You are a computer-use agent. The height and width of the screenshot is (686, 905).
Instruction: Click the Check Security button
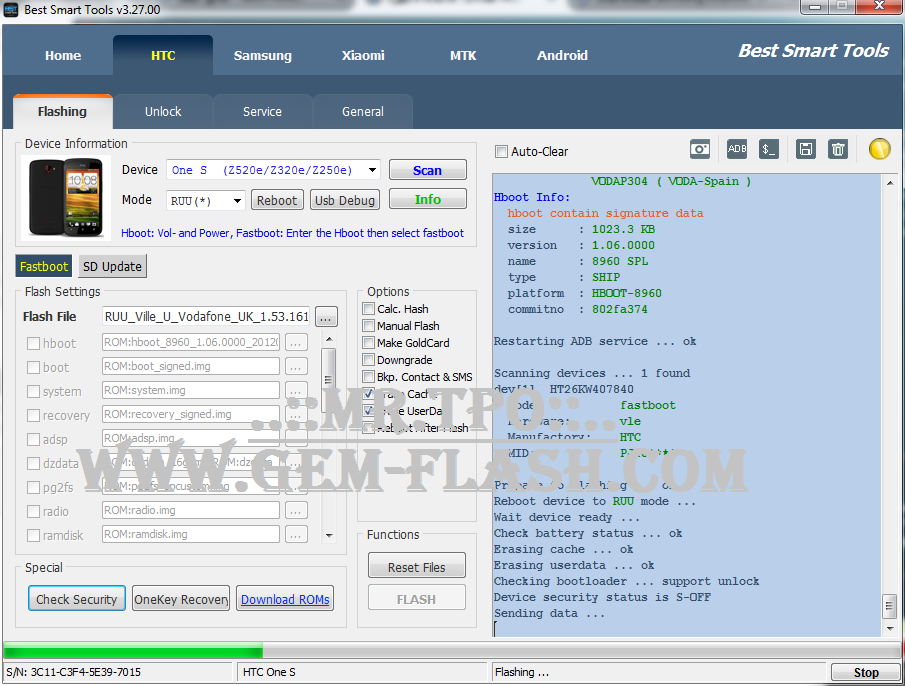[77, 599]
